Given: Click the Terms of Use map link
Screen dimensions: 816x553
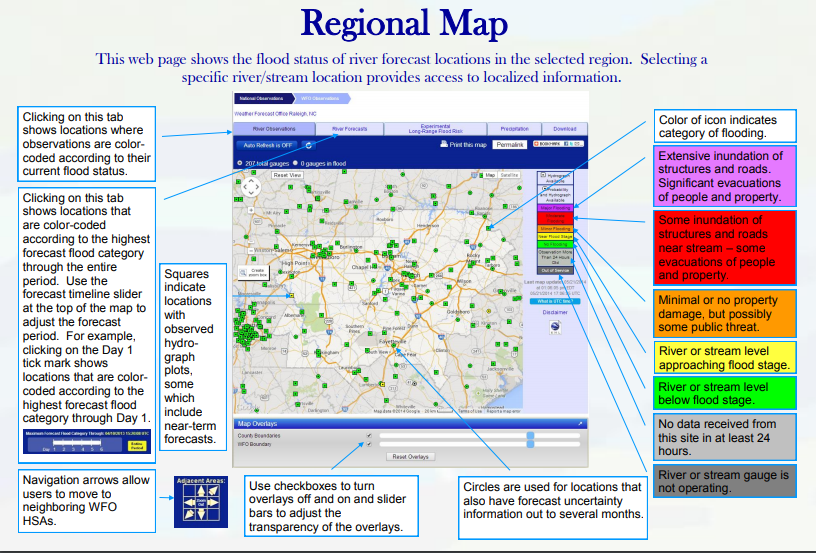Looking at the screenshot, I should pyautogui.click(x=470, y=411).
